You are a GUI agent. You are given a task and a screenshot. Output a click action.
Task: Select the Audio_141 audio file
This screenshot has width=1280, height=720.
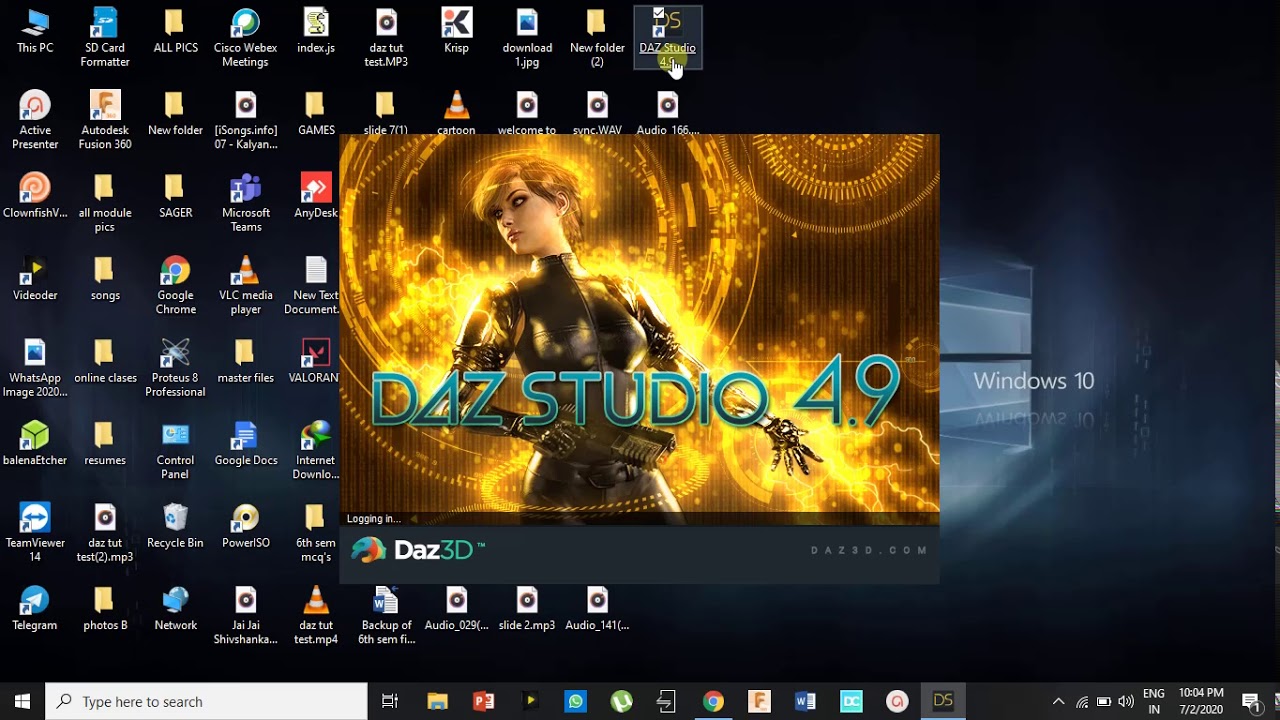click(597, 608)
